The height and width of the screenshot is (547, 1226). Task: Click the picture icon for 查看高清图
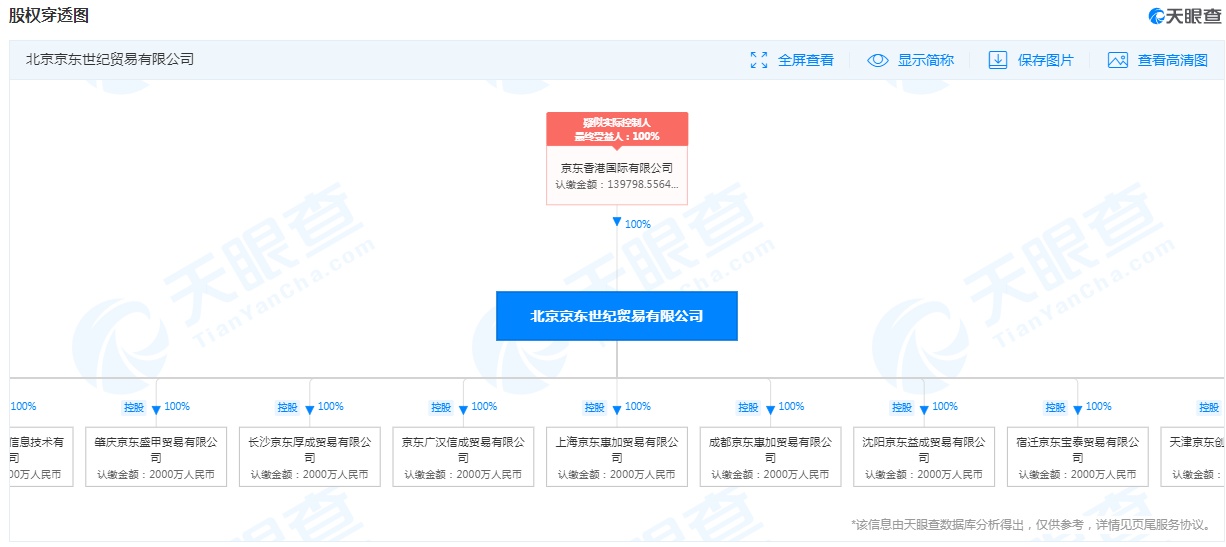[1117, 60]
